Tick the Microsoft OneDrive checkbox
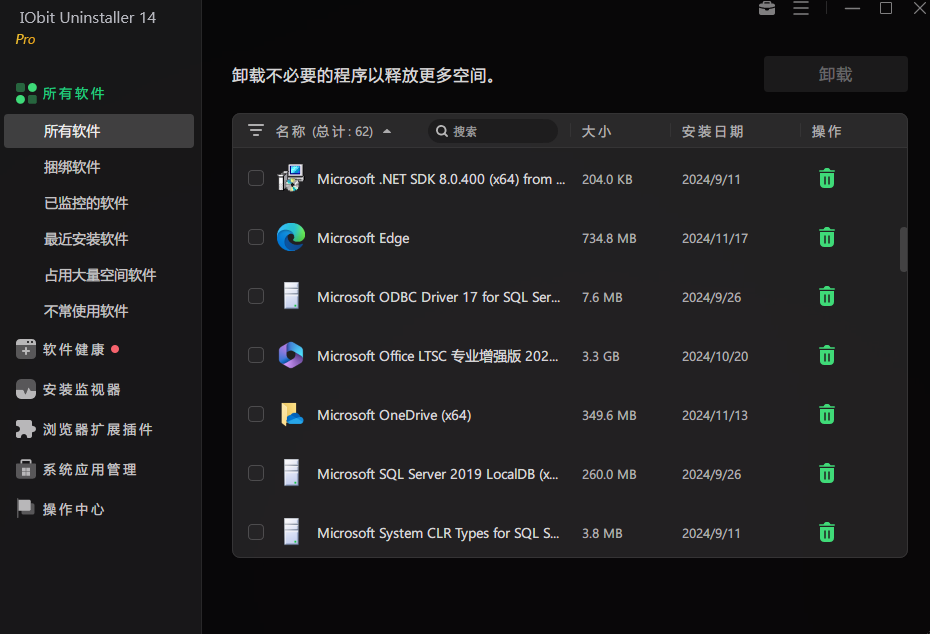Image resolution: width=930 pixels, height=634 pixels. point(256,414)
